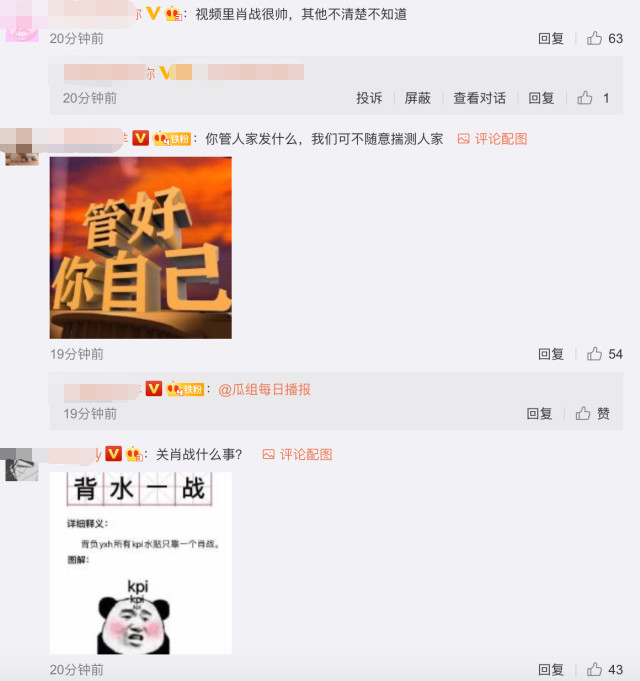The width and height of the screenshot is (640, 681).
Task: Click 投诉 to report the reply
Action: pos(369,98)
